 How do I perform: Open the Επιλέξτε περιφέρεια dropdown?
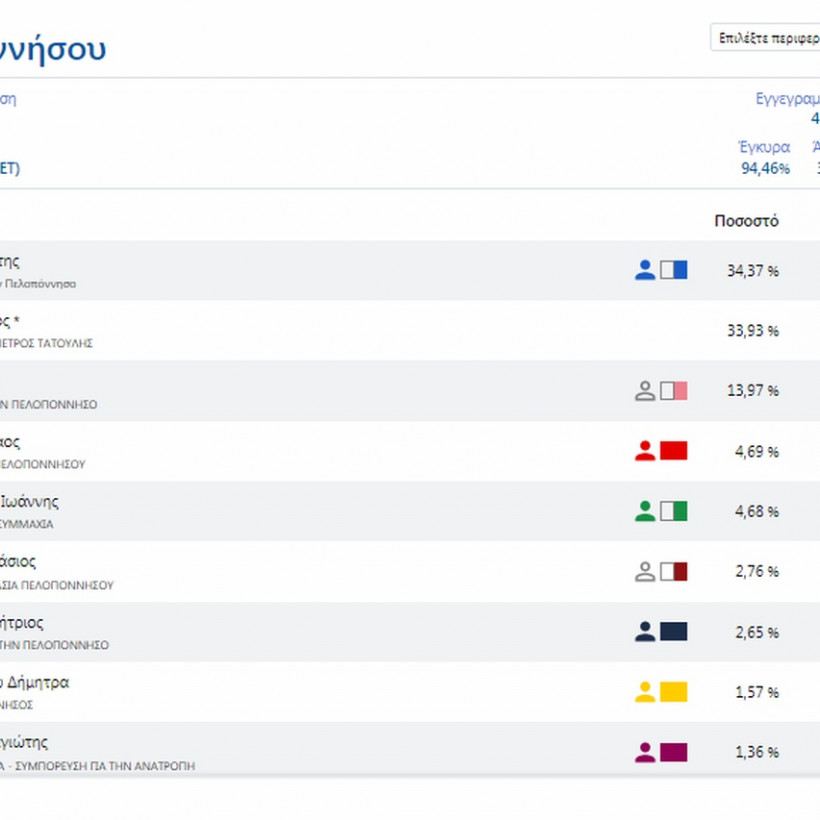click(x=765, y=38)
